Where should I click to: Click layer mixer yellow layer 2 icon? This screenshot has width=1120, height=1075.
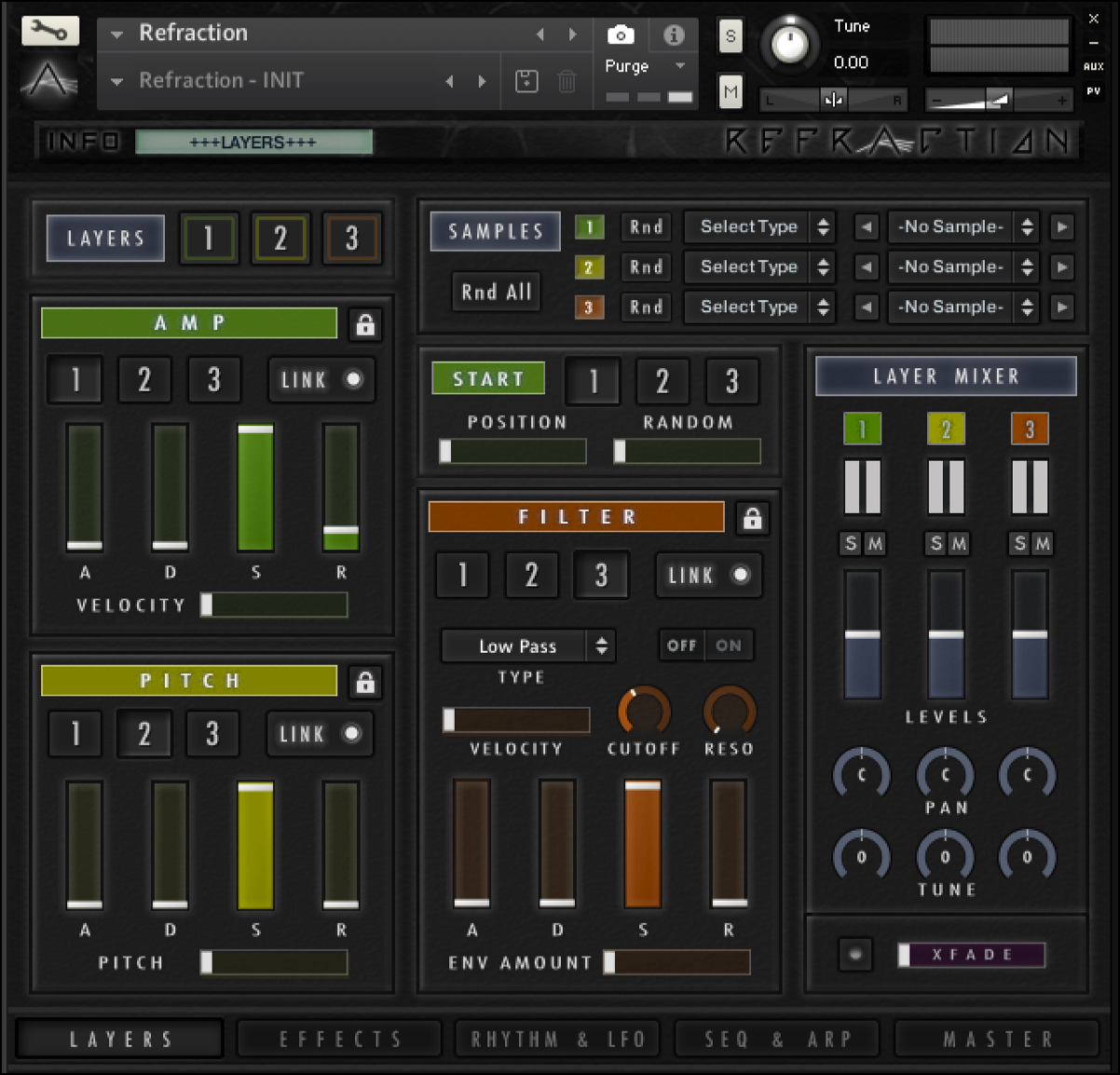coord(946,429)
